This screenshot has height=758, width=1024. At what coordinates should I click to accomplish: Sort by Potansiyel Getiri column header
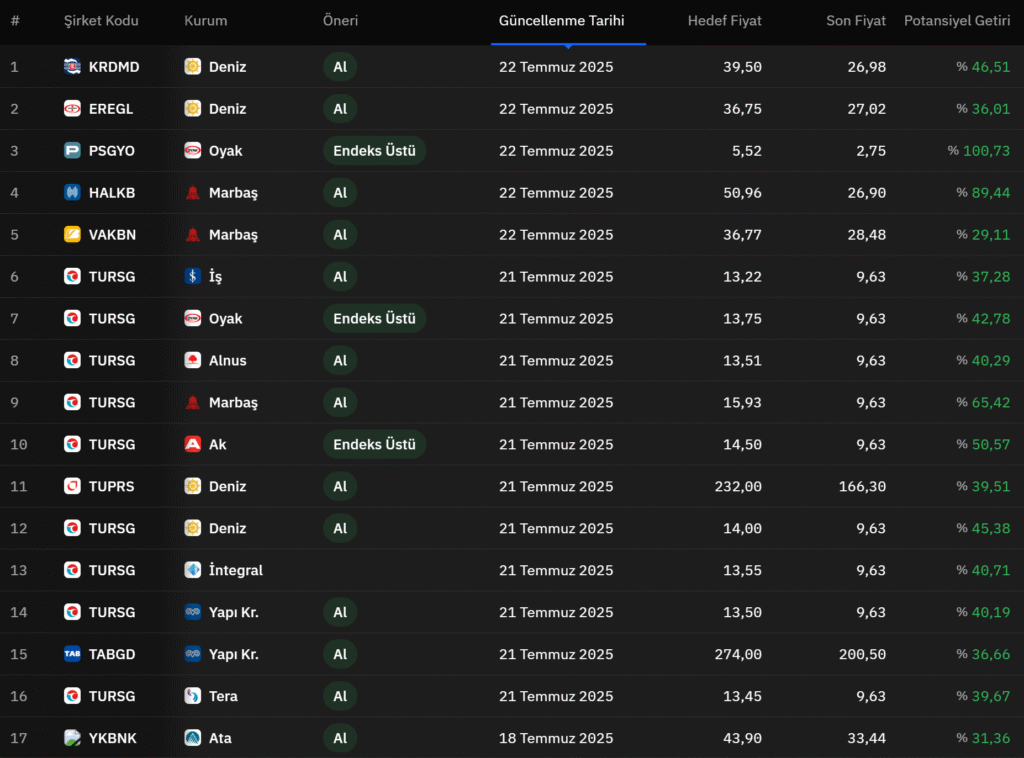pyautogui.click(x=957, y=21)
